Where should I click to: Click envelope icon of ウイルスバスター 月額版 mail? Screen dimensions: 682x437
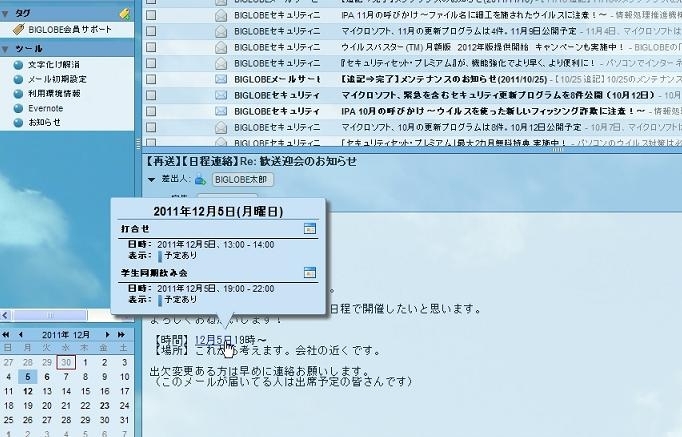[x=221, y=47]
